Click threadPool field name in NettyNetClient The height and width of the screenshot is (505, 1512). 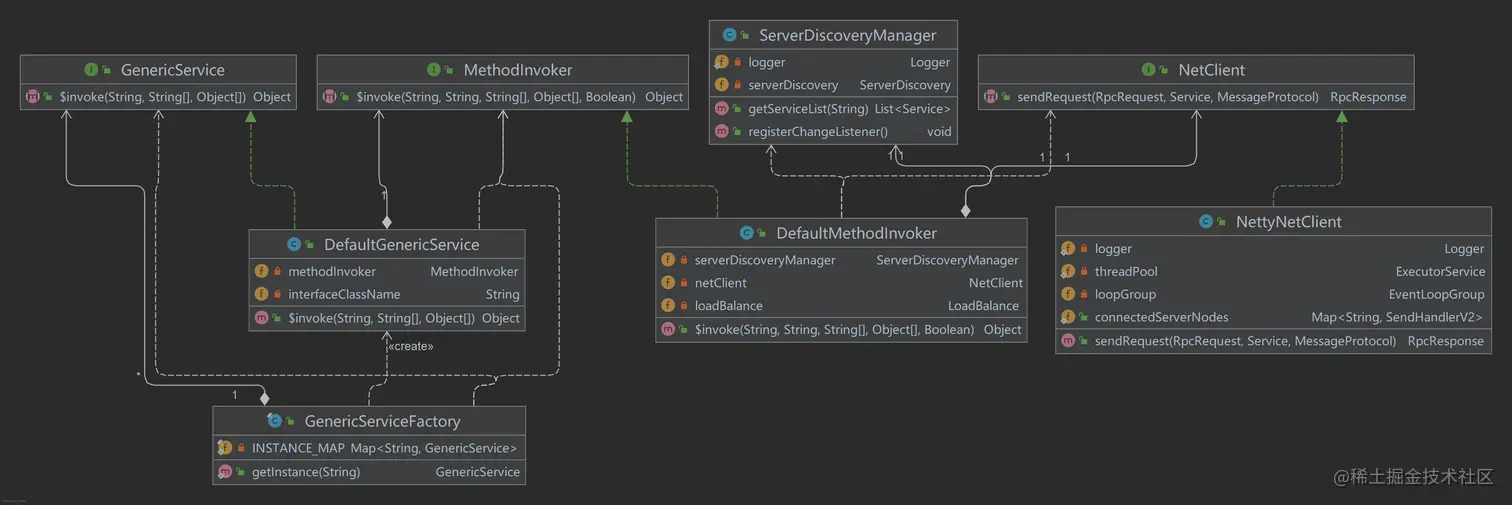click(1126, 271)
